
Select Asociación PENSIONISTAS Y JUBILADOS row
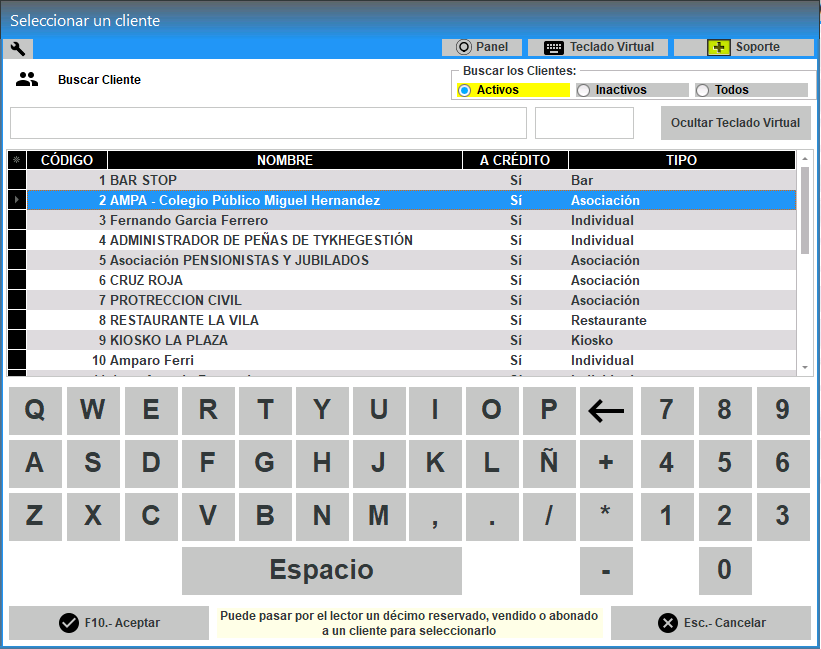(411, 260)
